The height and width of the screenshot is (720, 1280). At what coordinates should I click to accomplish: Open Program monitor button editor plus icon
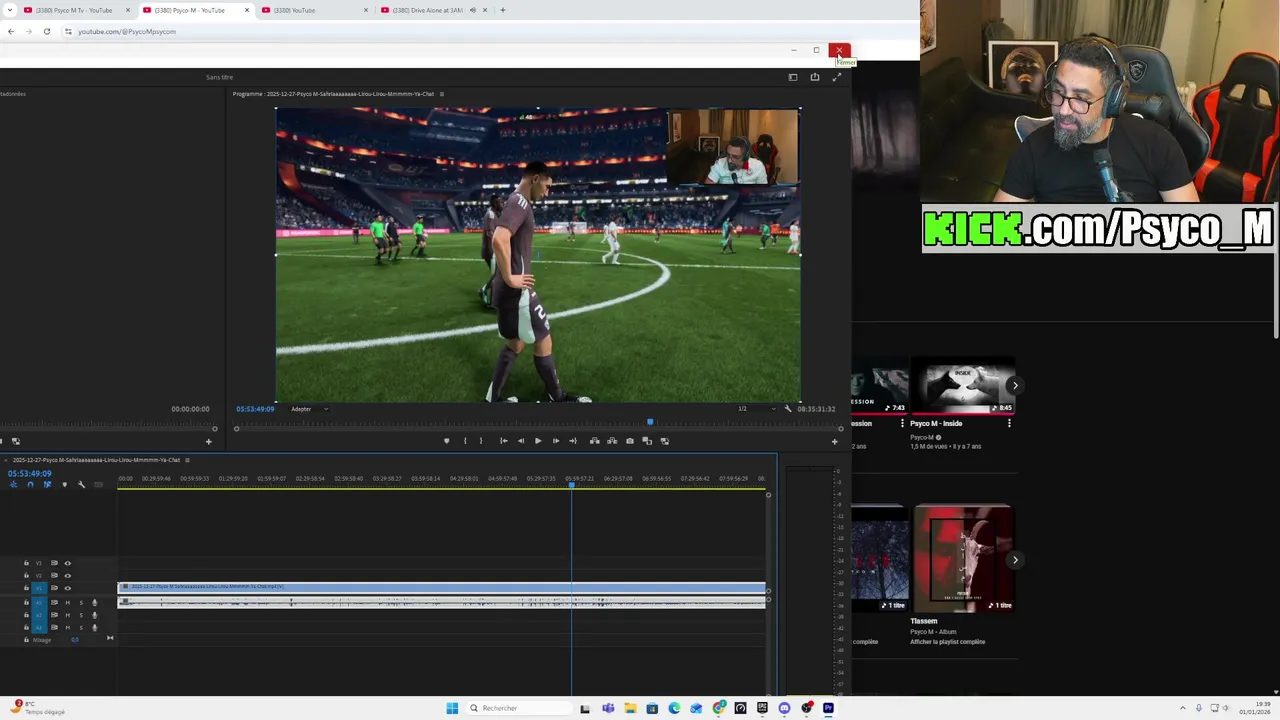pos(835,441)
